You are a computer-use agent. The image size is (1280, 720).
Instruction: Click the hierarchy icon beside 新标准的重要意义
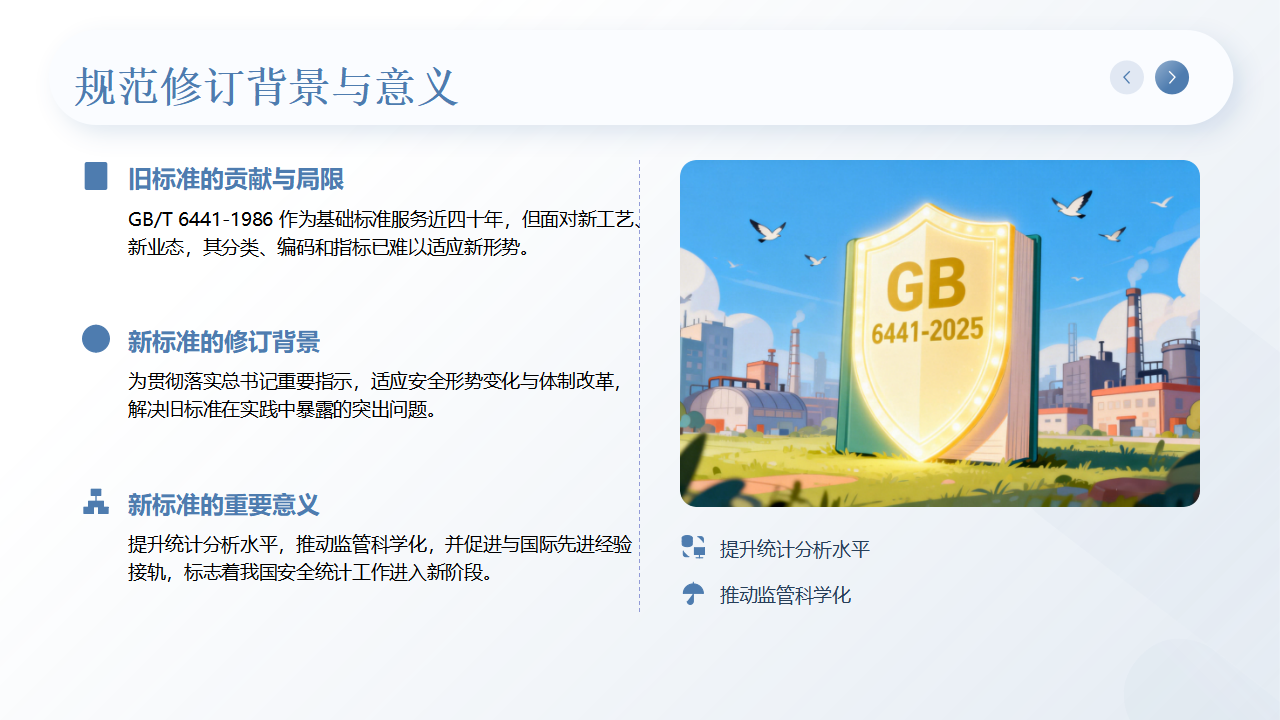point(96,502)
